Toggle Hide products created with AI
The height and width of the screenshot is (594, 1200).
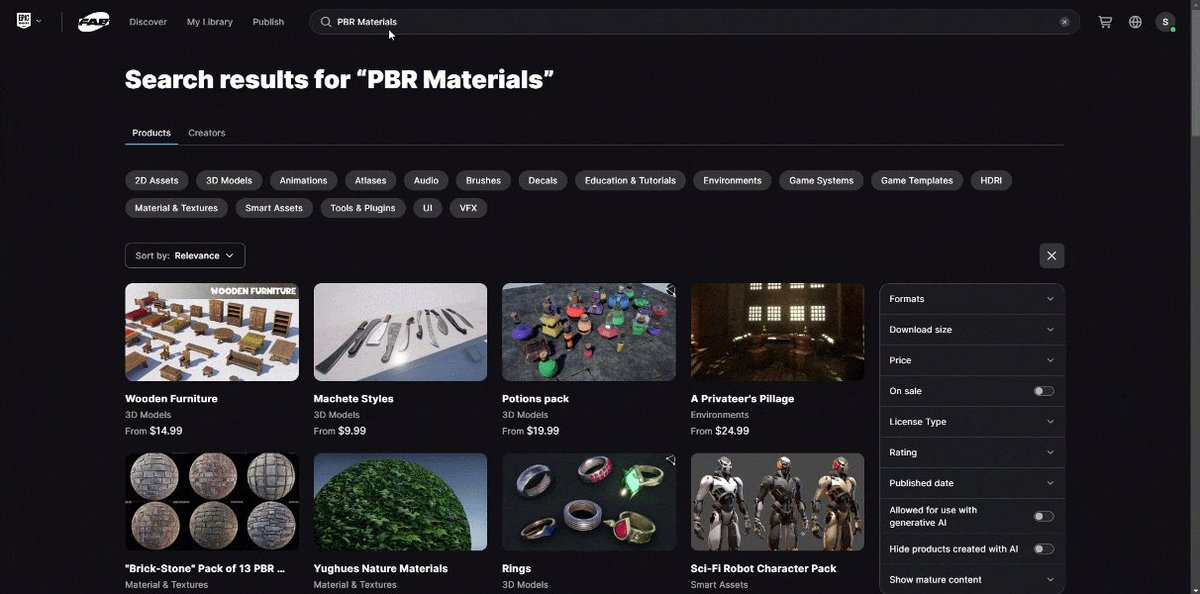click(1043, 549)
